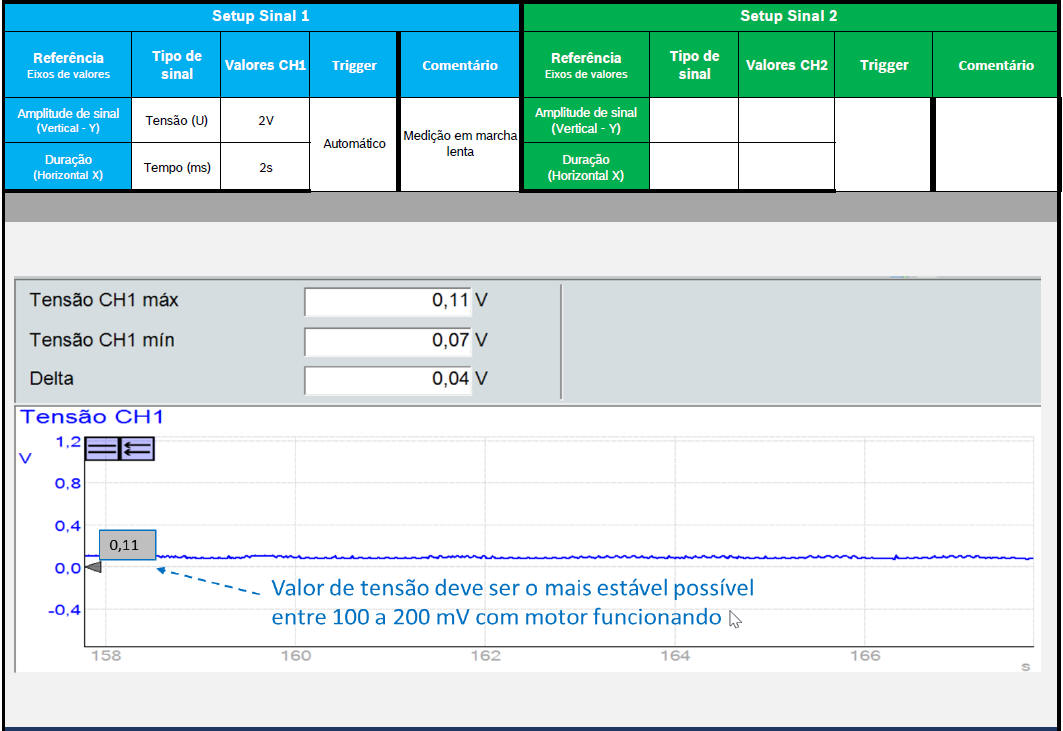
Task: Click the Valores CH2 column header
Action: click(786, 65)
